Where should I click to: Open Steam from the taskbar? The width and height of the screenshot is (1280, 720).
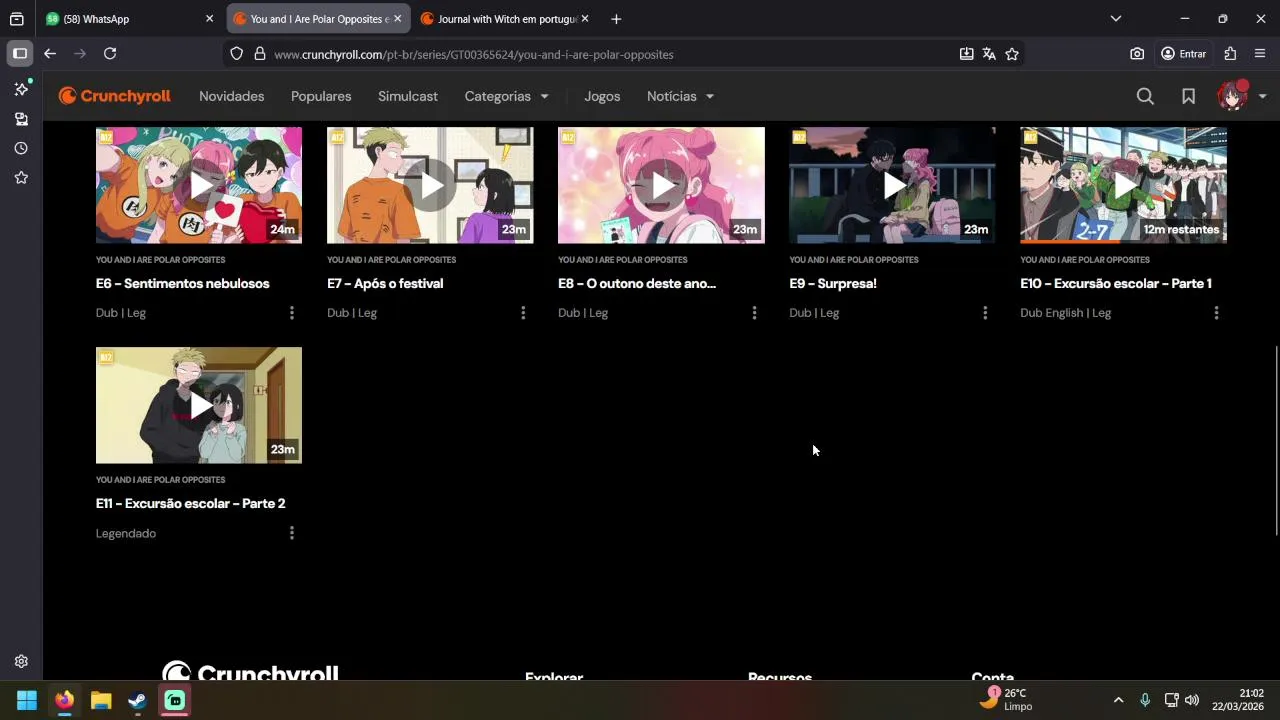coord(138,700)
